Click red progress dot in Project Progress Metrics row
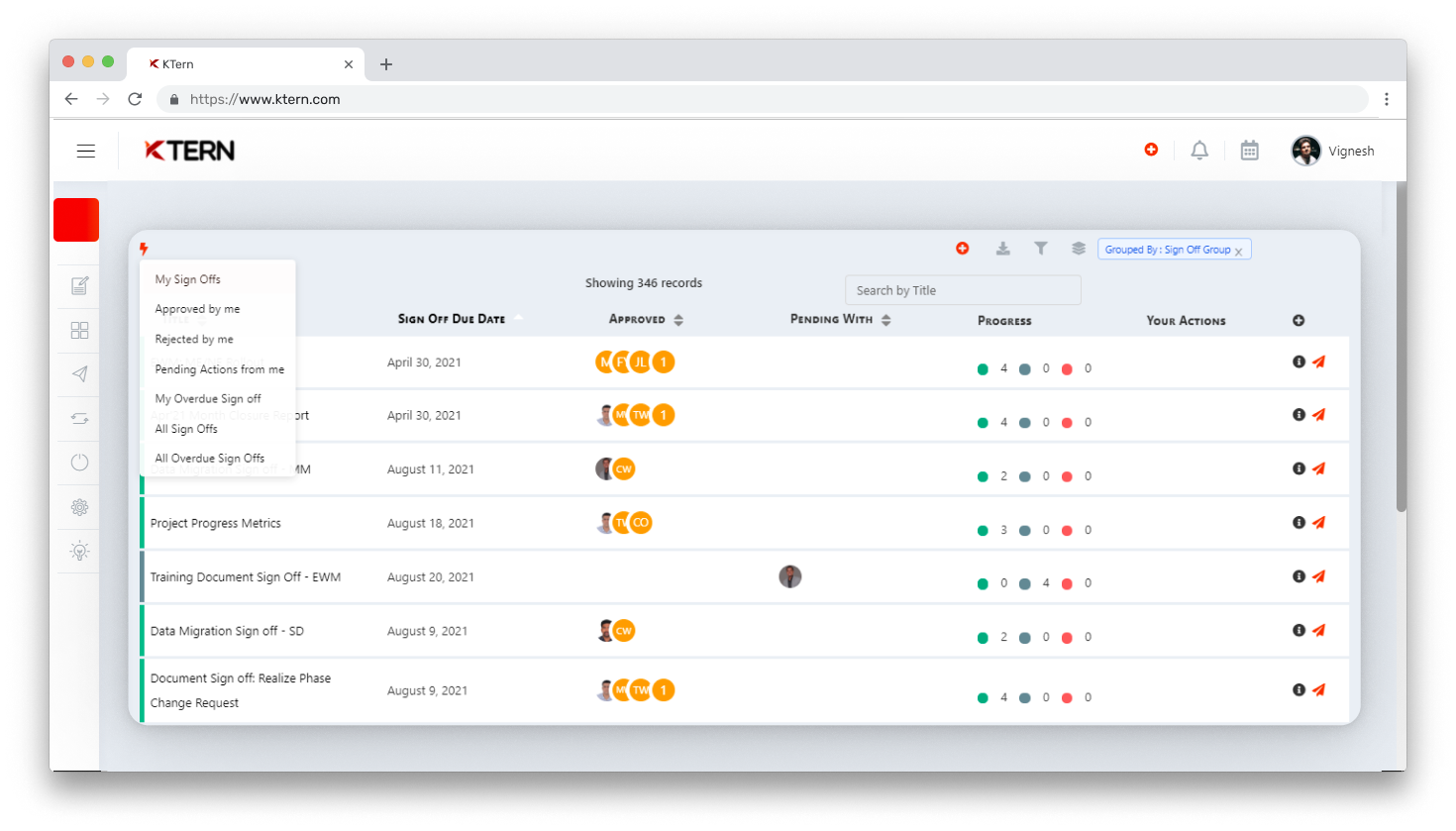 1067,530
